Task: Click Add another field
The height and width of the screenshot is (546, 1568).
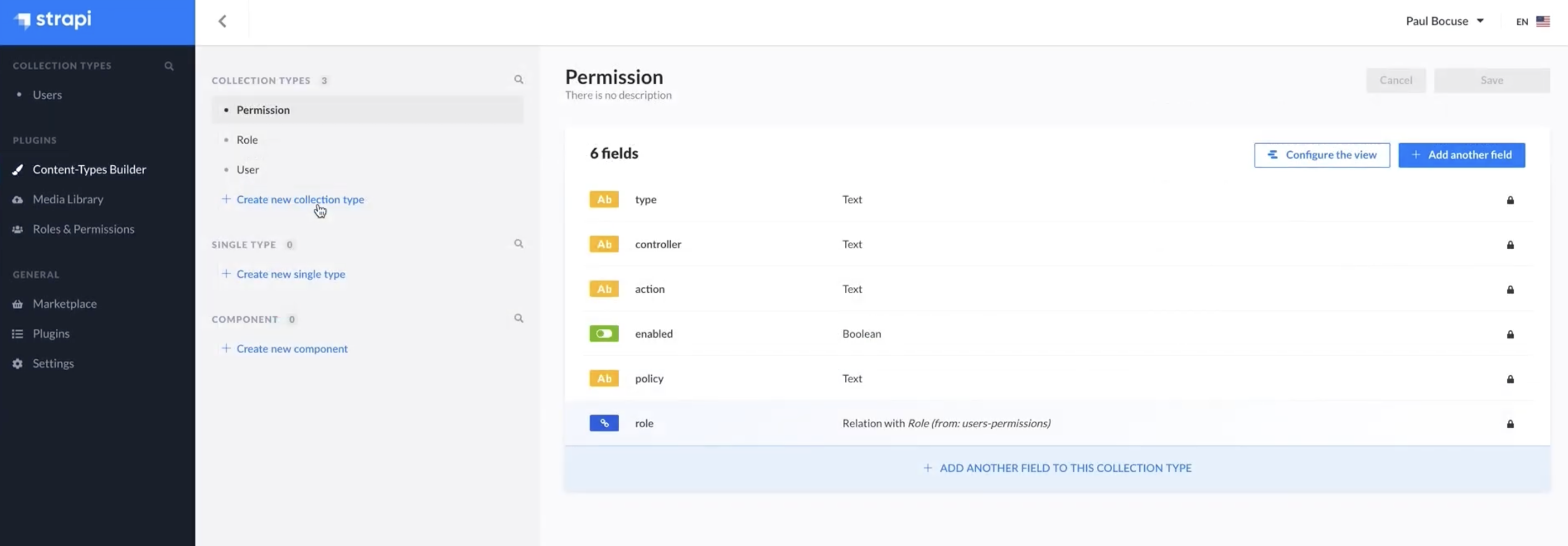Action: pyautogui.click(x=1461, y=155)
